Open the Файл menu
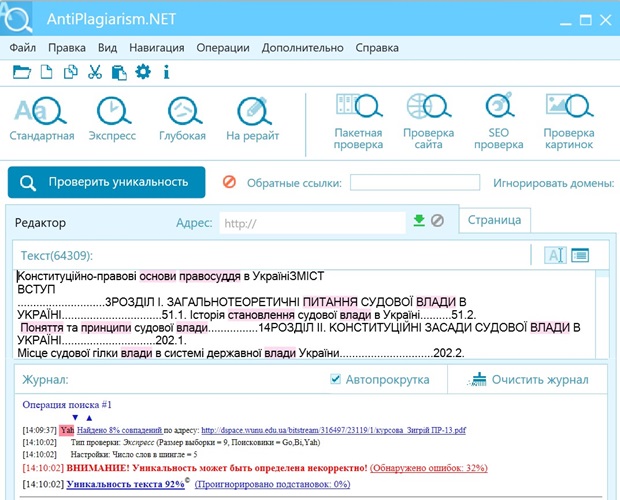The image size is (620, 500). [x=23, y=48]
